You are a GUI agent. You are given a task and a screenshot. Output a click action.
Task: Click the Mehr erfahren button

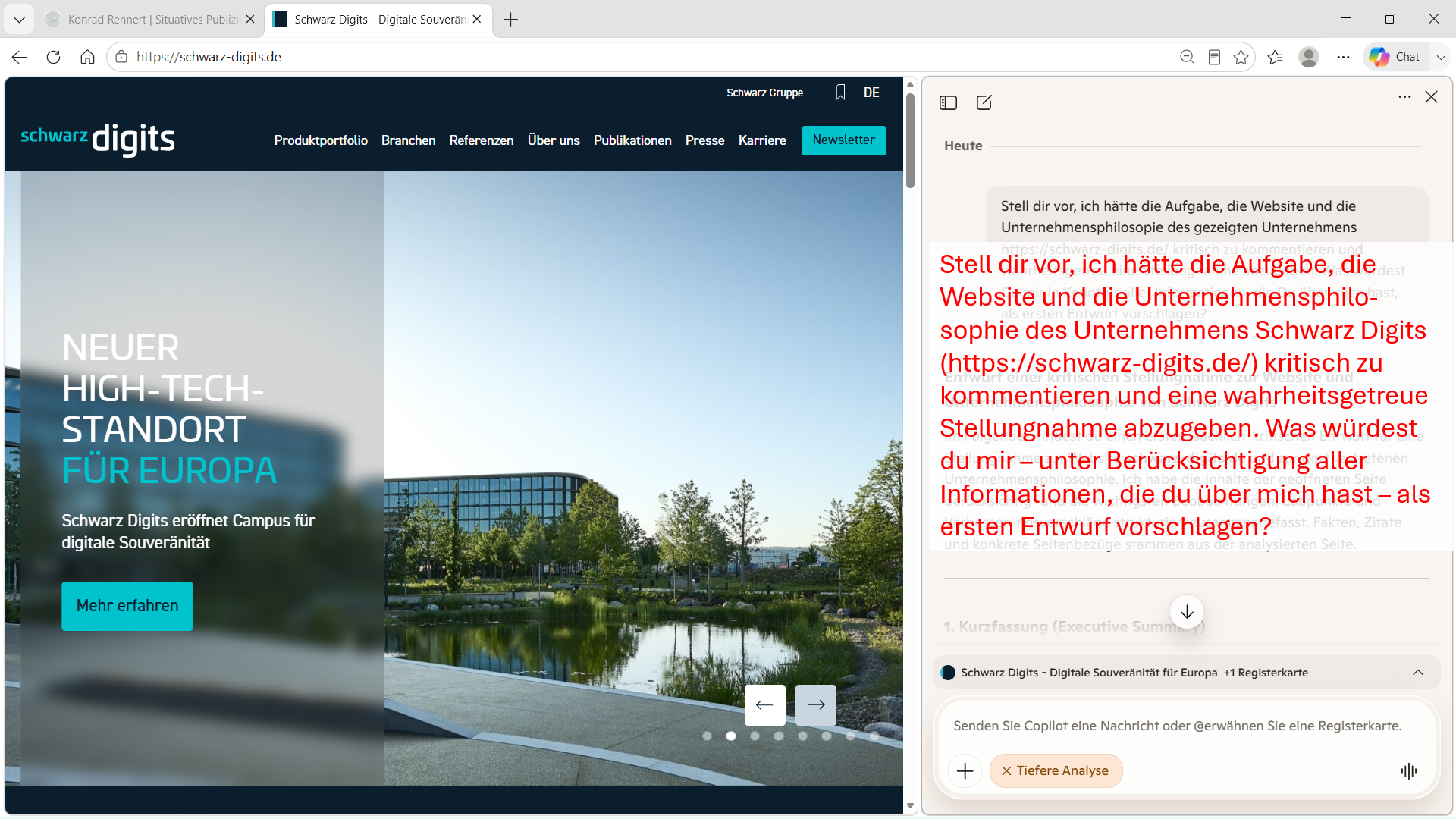[x=127, y=606]
